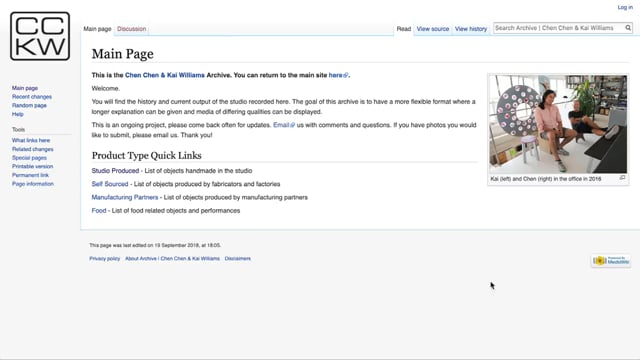Click the CCKW logo
640x360 pixels.
point(40,36)
